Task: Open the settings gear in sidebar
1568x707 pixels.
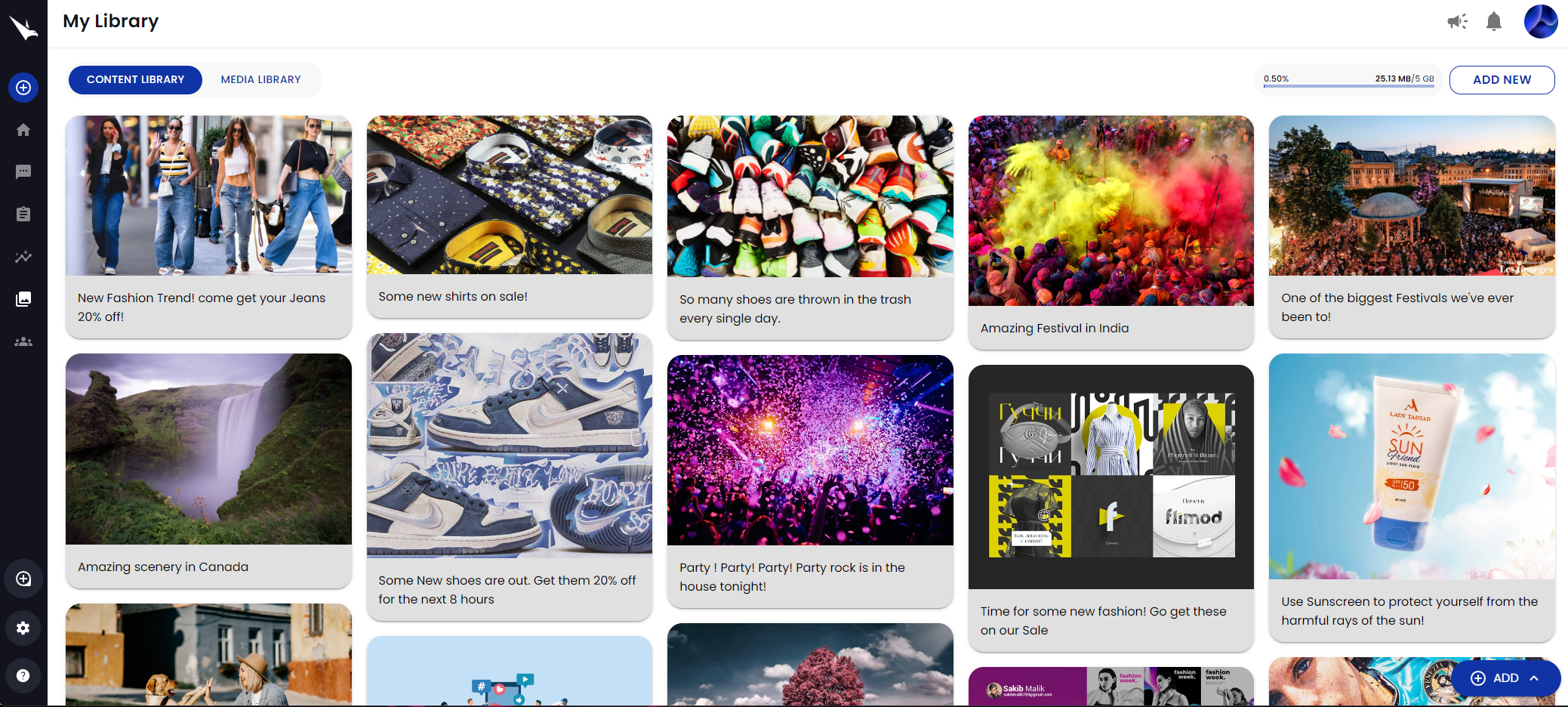Action: click(23, 628)
